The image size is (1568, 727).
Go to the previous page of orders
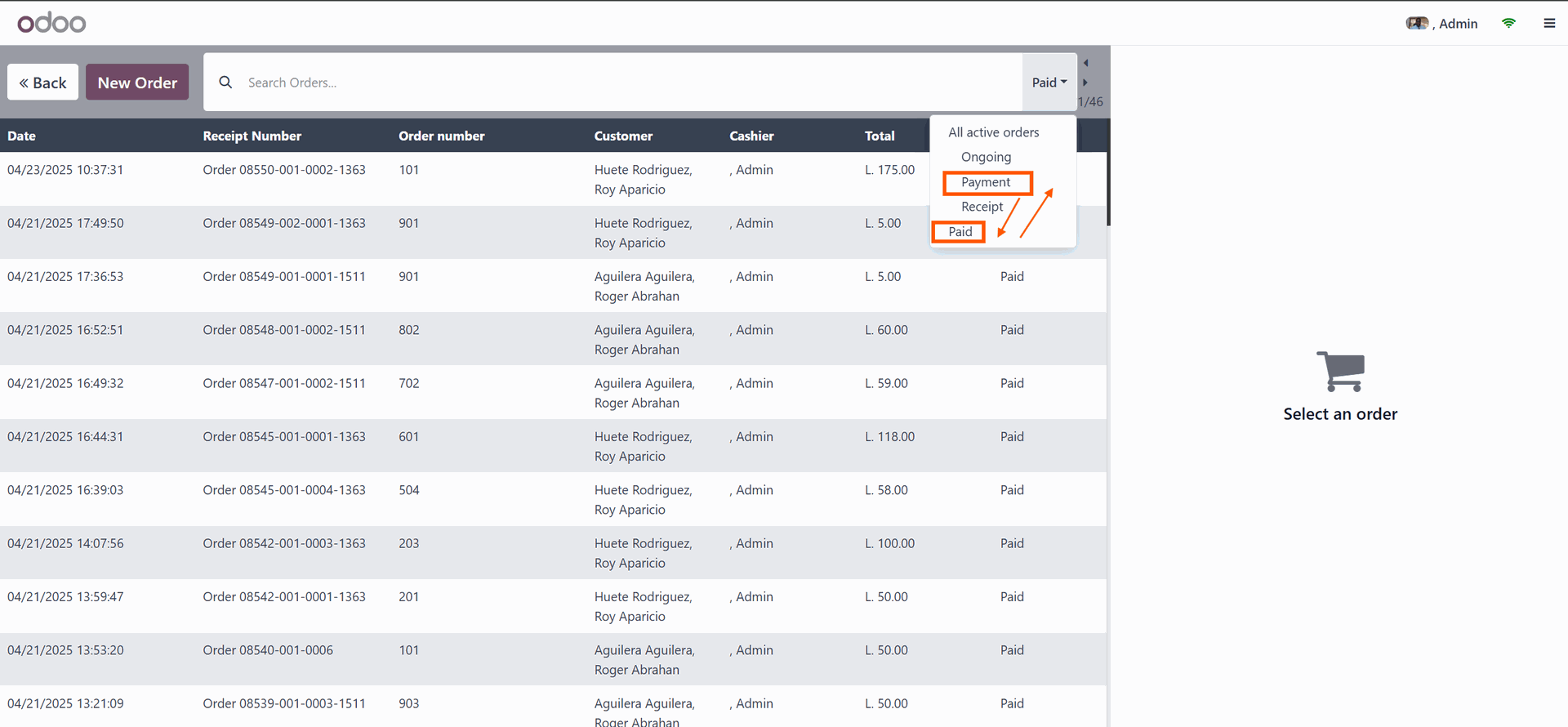click(1086, 63)
